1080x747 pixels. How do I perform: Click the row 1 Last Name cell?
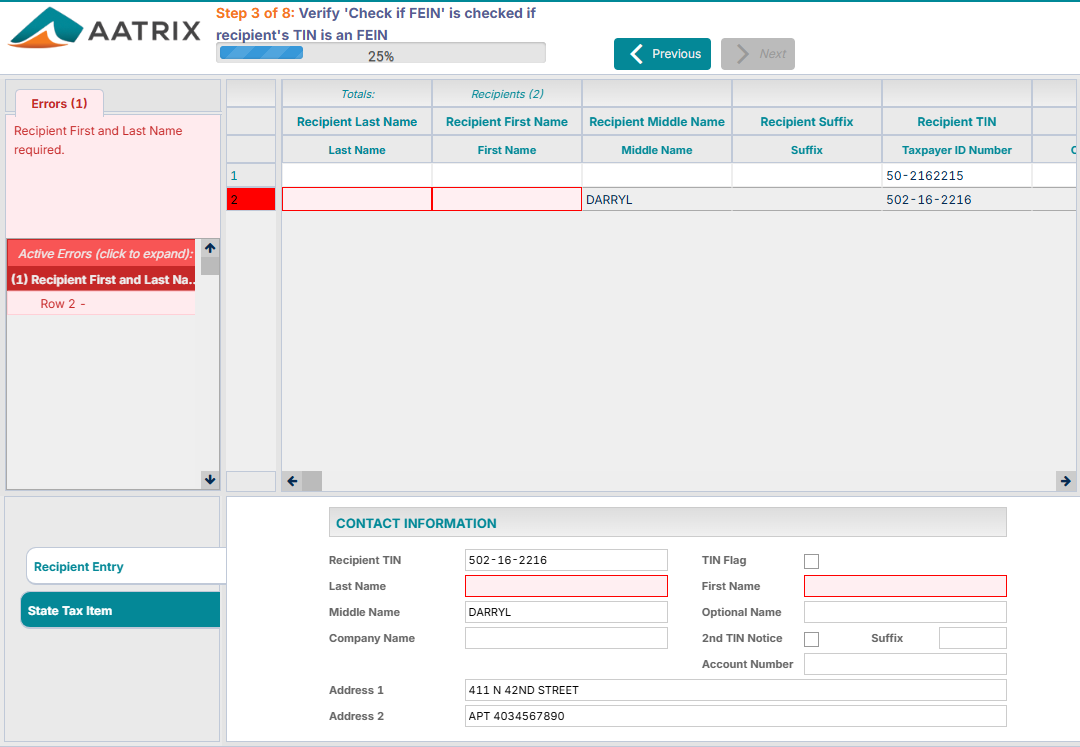click(x=357, y=176)
